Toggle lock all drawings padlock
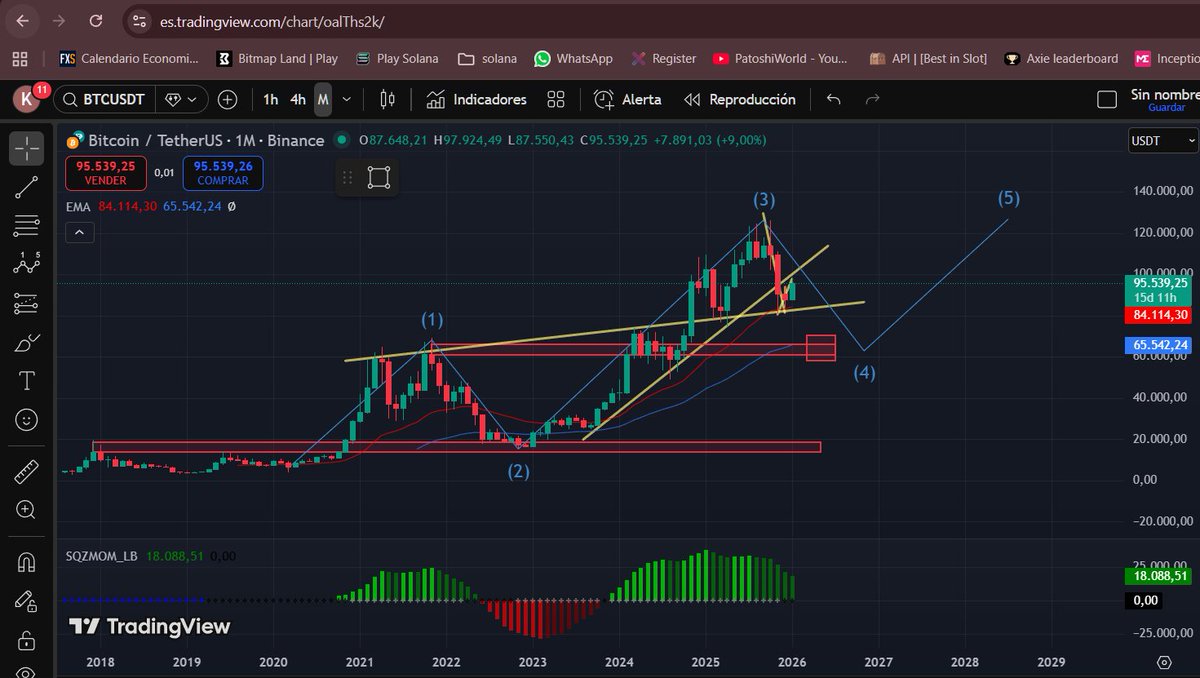 (27, 640)
